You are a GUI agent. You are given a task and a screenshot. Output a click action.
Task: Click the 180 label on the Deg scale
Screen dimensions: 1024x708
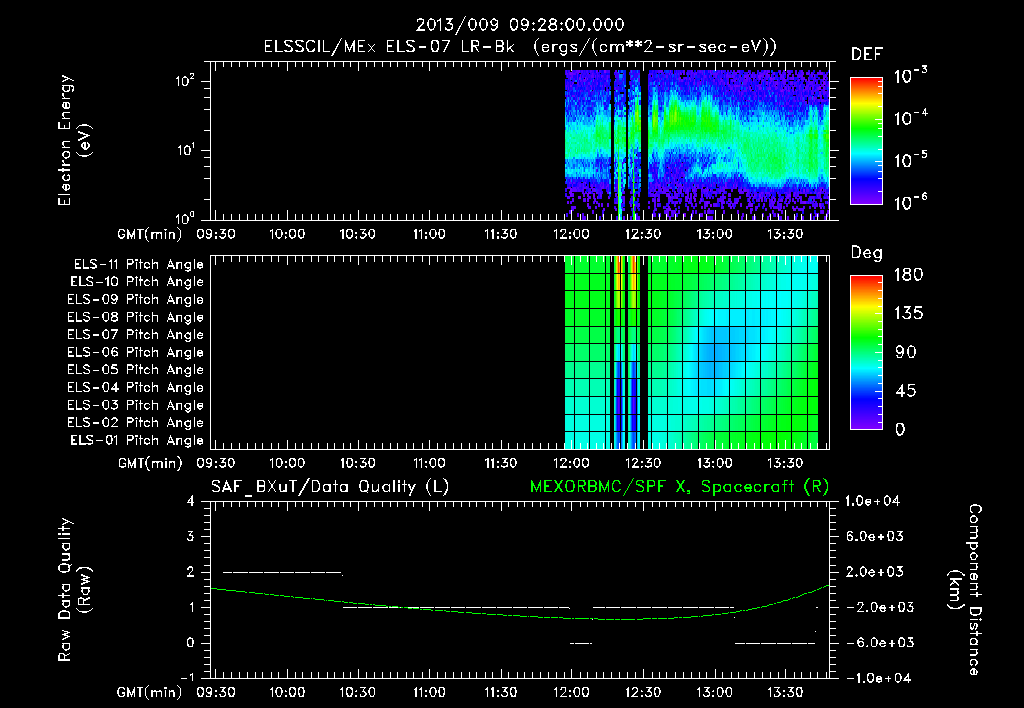click(908, 275)
